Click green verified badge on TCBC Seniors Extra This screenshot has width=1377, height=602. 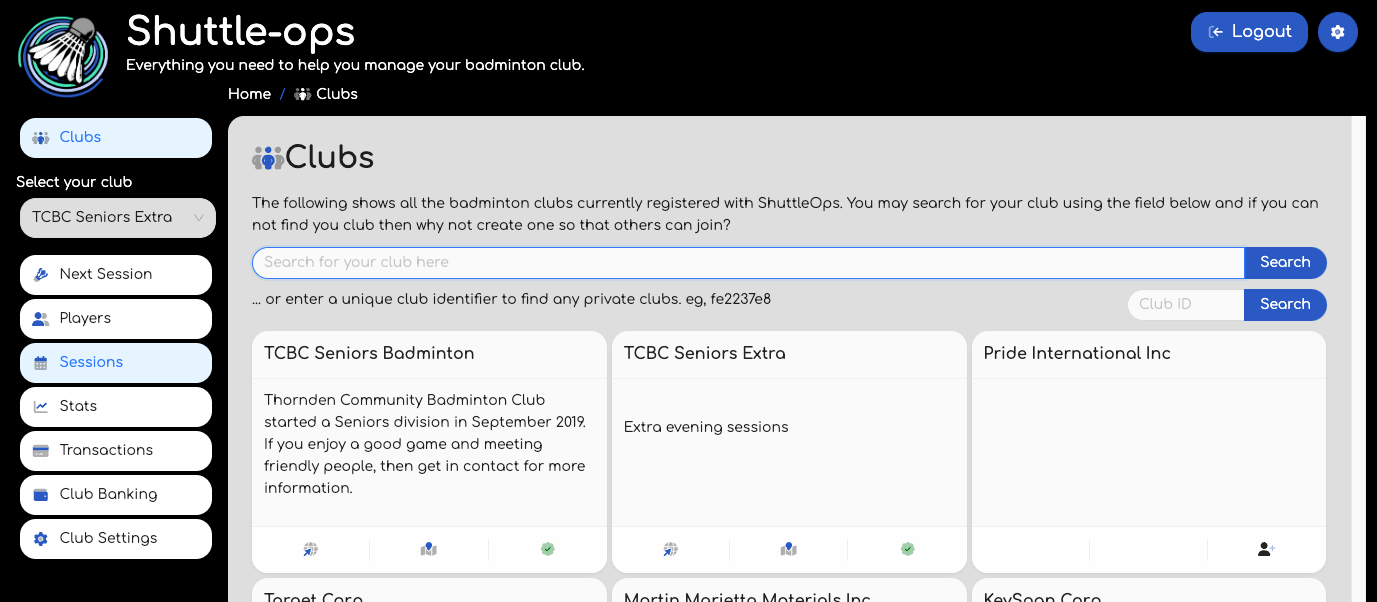tap(907, 549)
